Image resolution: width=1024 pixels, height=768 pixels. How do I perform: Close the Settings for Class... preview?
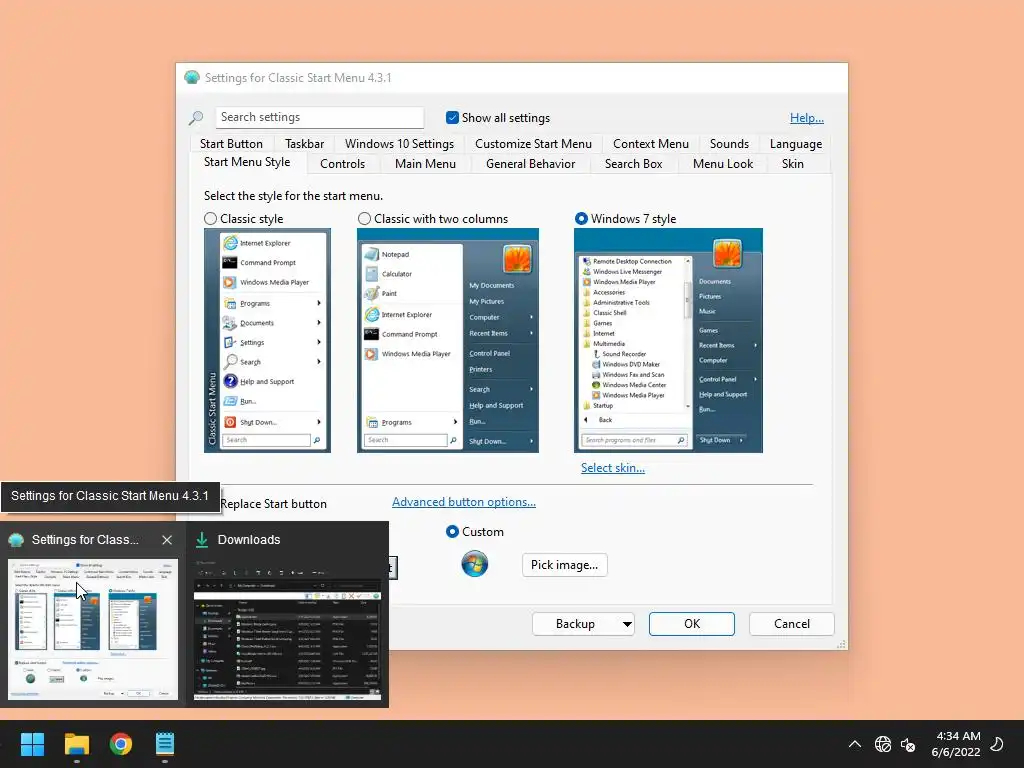tap(167, 539)
